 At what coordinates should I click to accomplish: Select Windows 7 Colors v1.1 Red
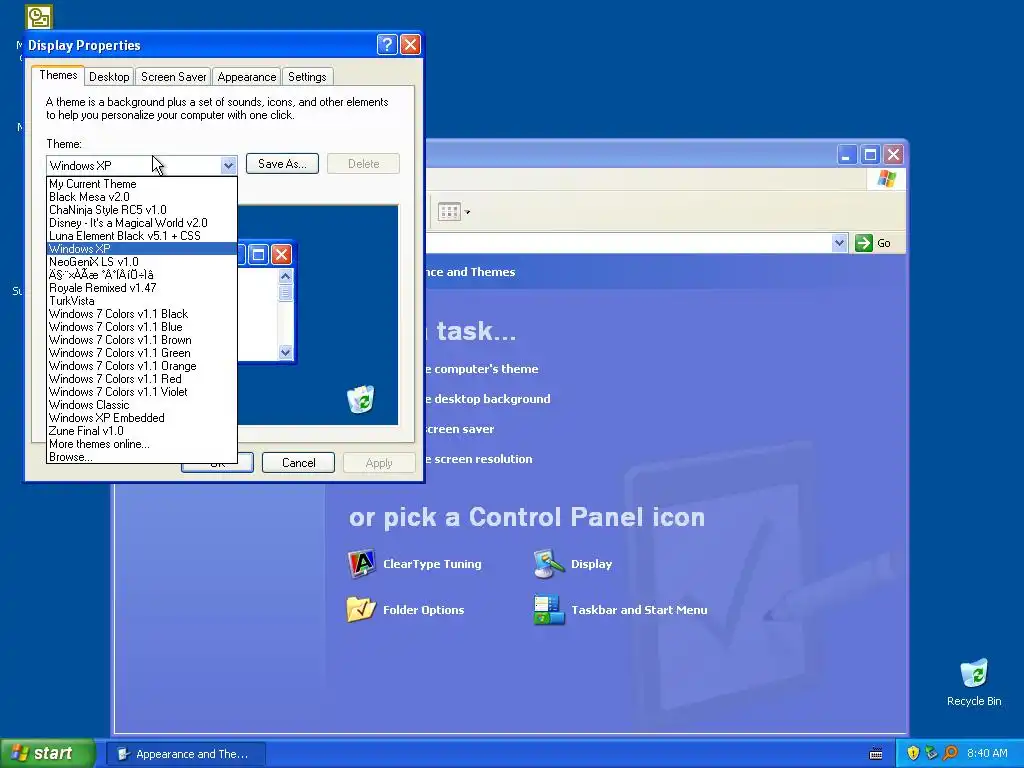click(x=142, y=379)
